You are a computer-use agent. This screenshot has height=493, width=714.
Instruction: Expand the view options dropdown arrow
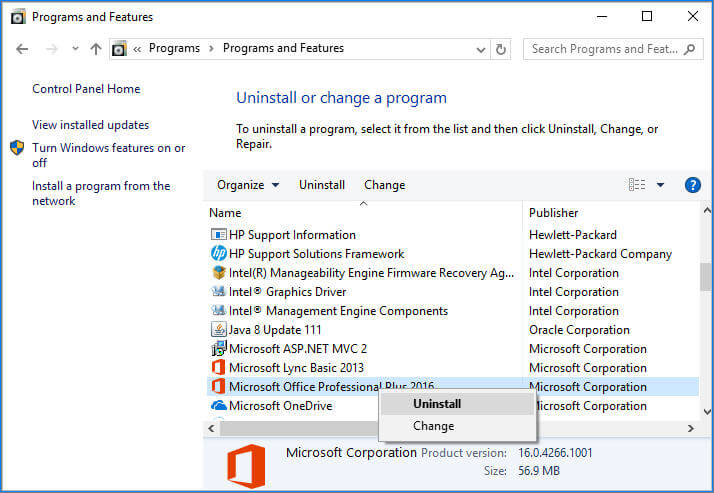point(661,185)
